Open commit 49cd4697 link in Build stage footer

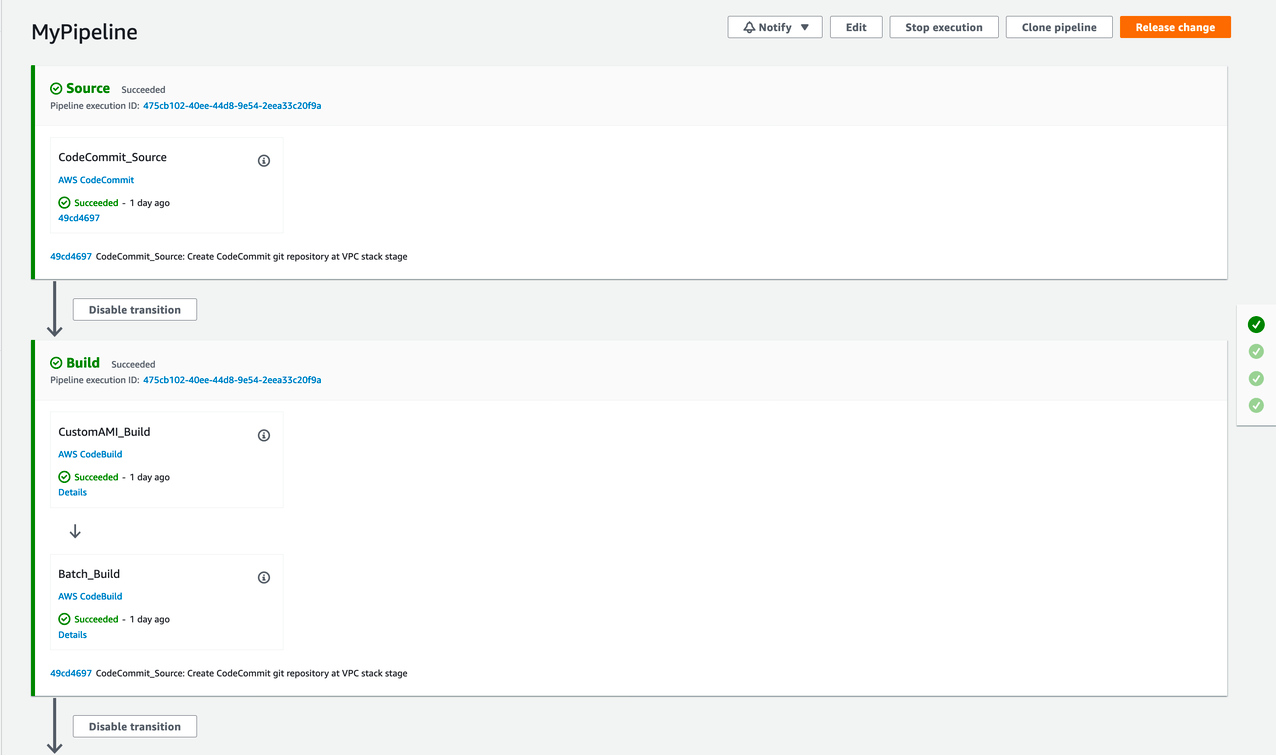pos(71,674)
